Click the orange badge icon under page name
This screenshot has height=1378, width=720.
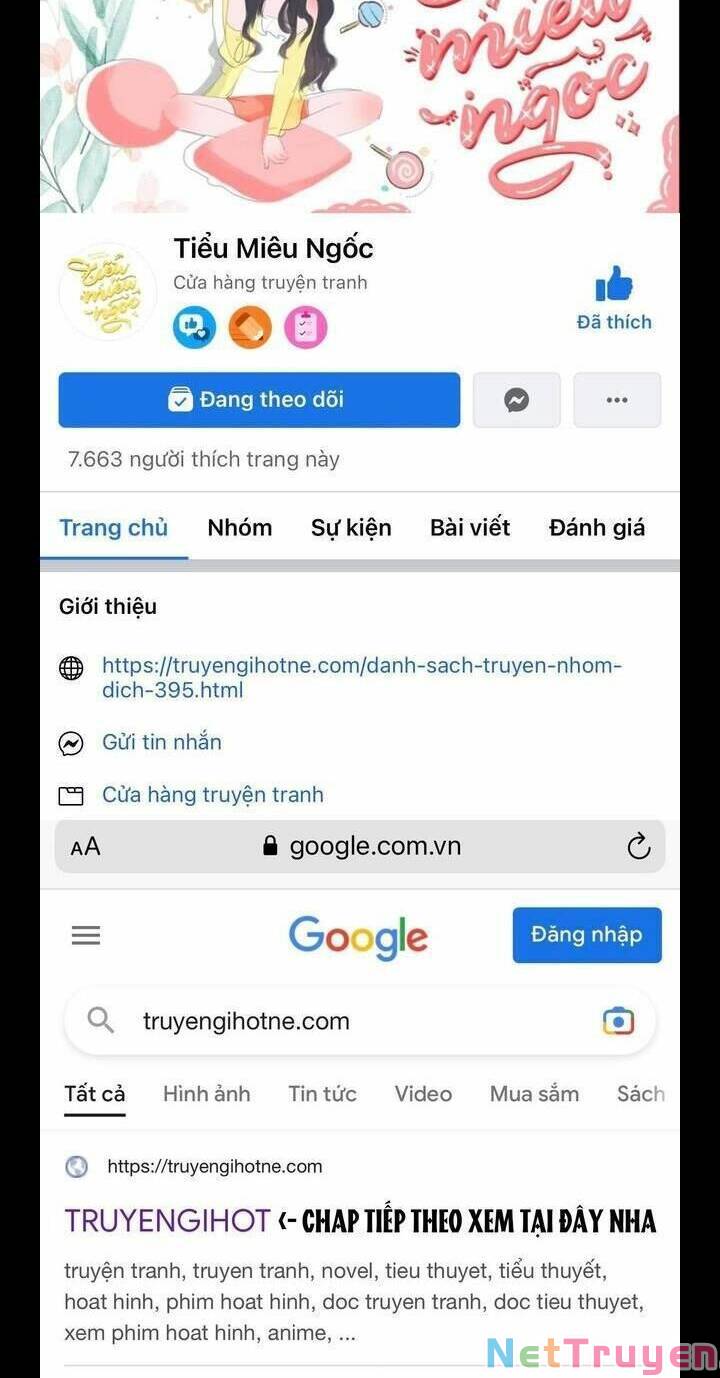[x=250, y=327]
